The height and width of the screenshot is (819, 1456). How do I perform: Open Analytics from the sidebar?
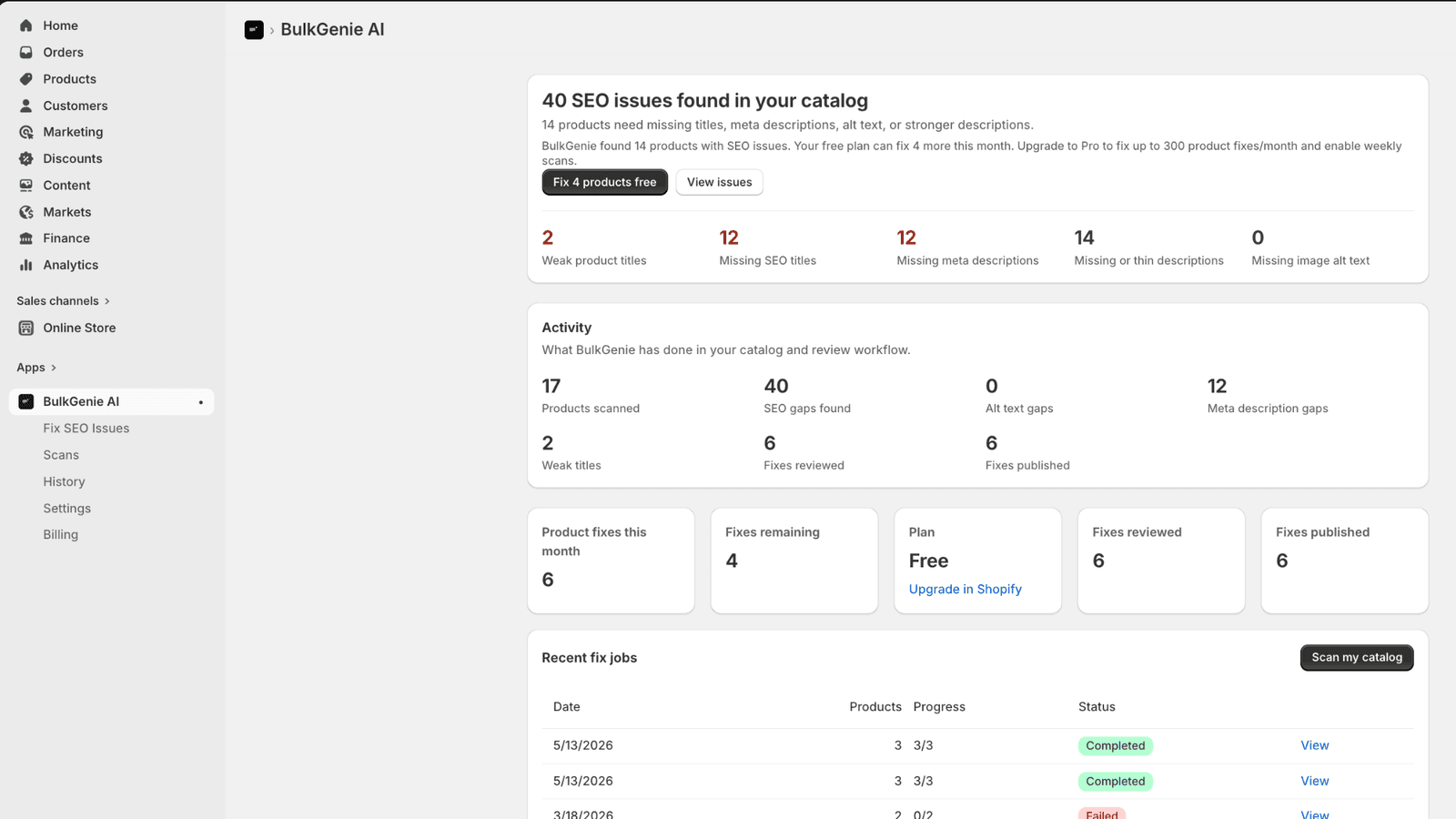pyautogui.click(x=71, y=265)
